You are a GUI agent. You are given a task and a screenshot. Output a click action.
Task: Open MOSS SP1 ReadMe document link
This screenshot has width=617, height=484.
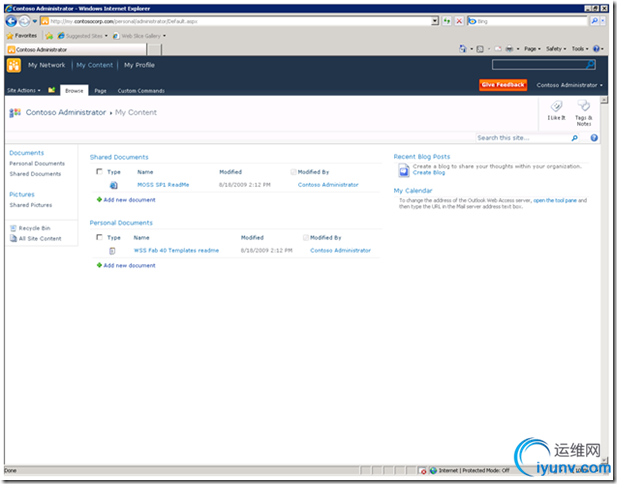(x=163, y=185)
